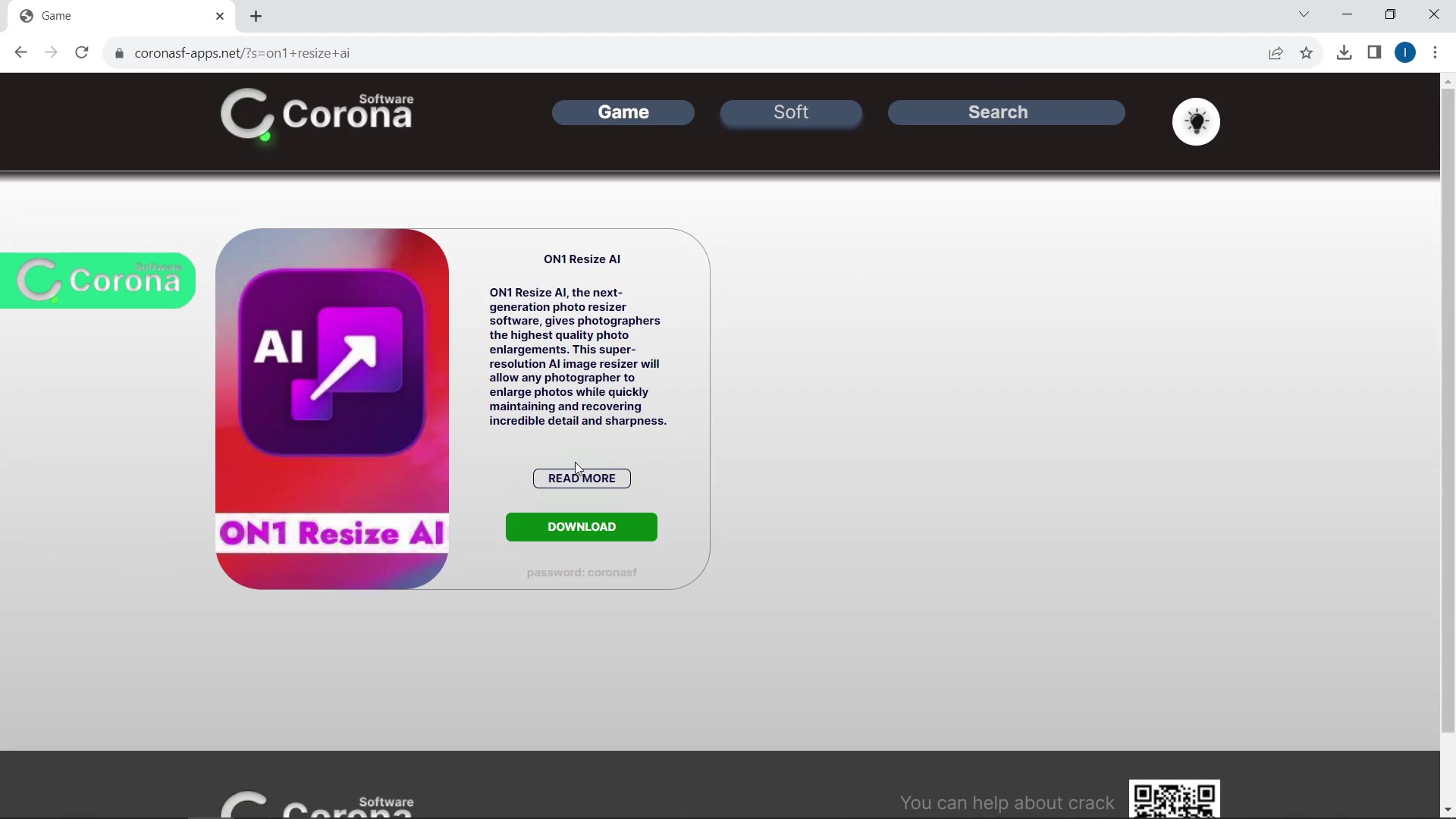
Task: Click the ON1 Resize AI title
Action: (x=582, y=259)
